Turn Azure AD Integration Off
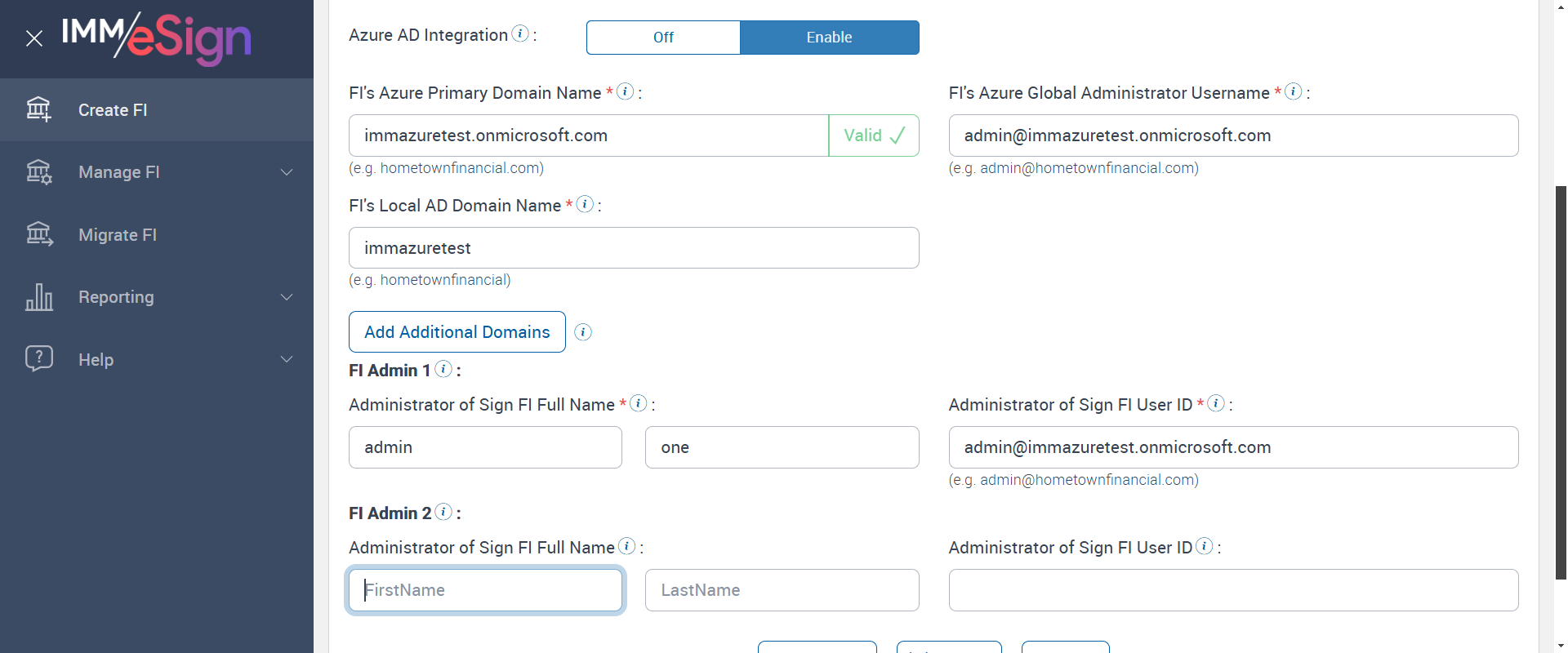The width and height of the screenshot is (1568, 653). (663, 38)
